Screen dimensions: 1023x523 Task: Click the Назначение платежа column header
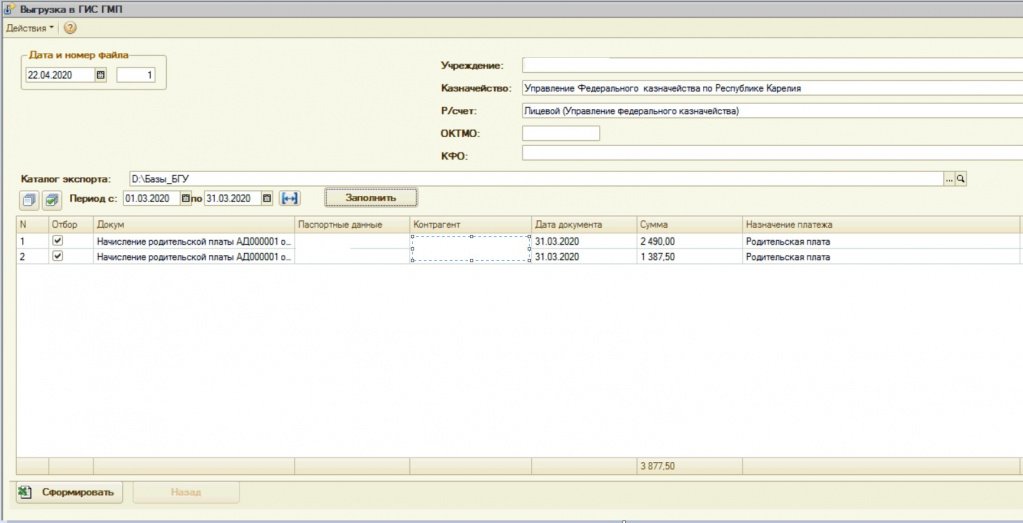(x=881, y=224)
